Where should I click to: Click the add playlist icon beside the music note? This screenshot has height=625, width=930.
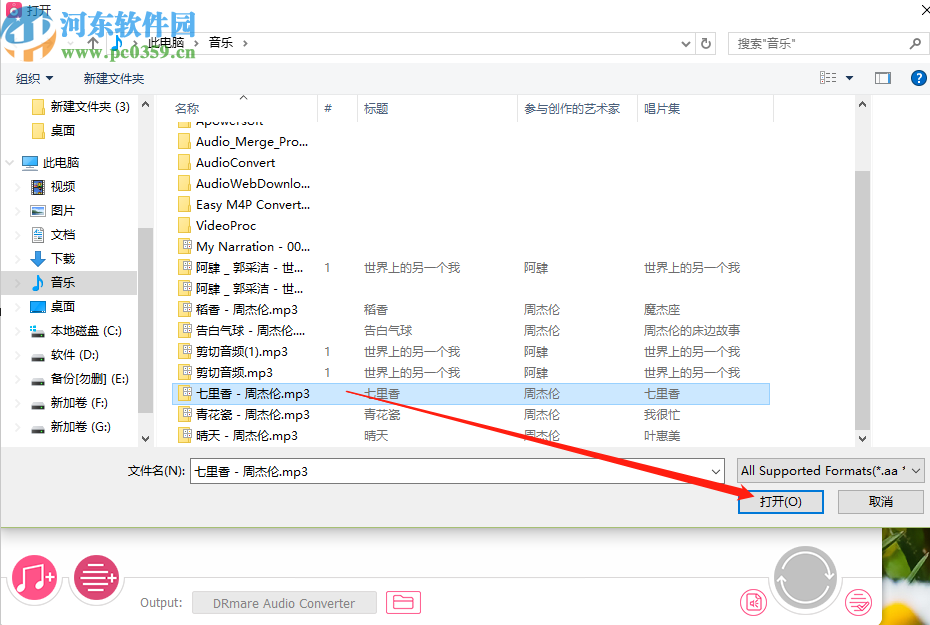(96, 578)
